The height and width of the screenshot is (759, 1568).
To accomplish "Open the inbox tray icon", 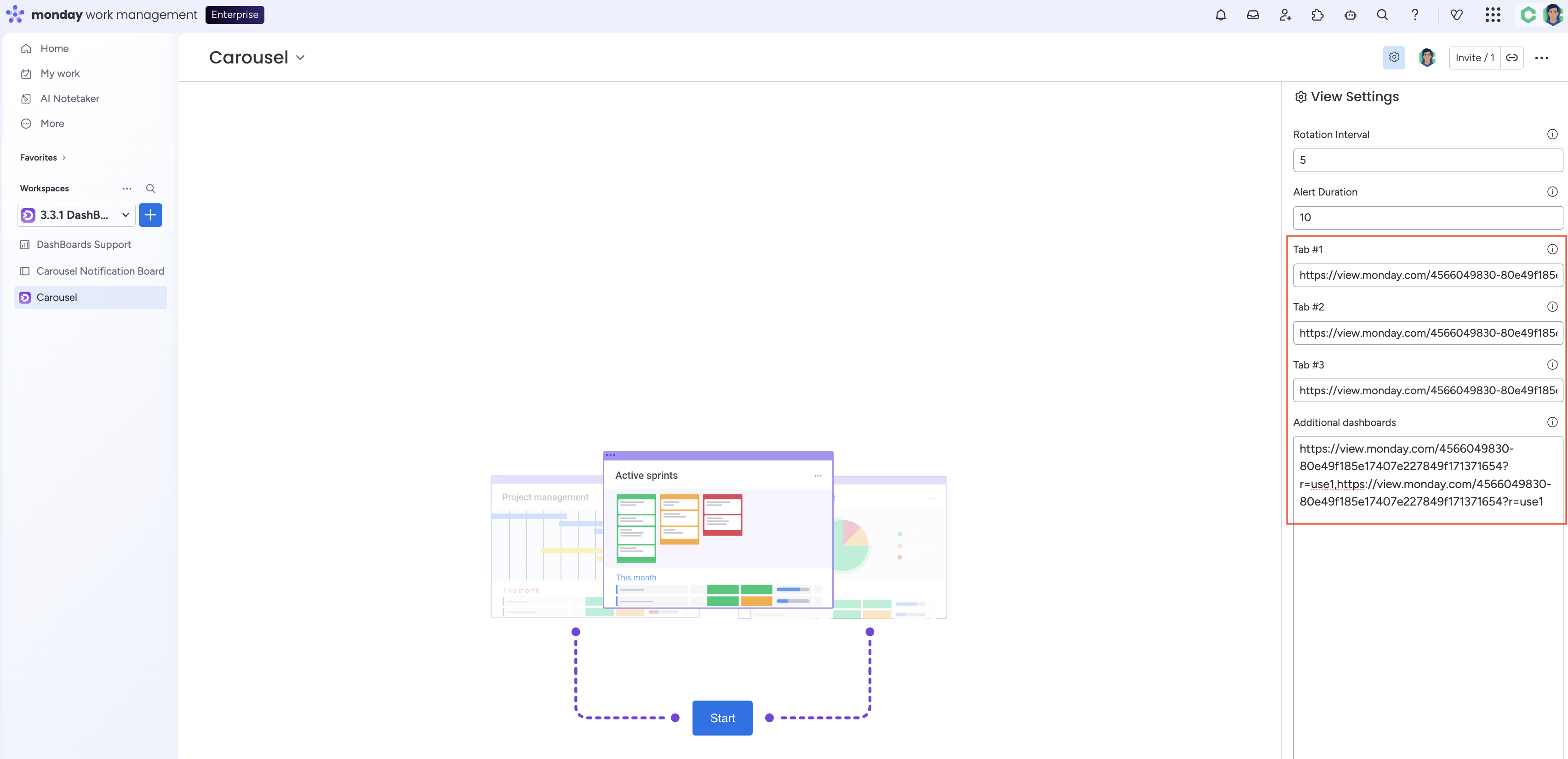I will click(x=1253, y=15).
